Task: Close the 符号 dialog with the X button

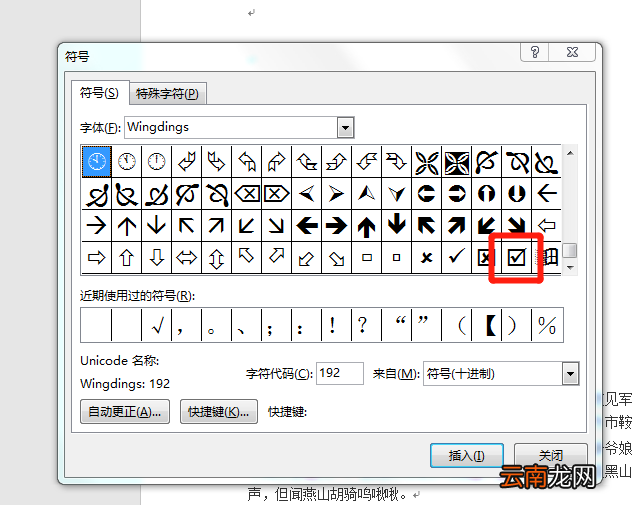Action: pos(572,52)
